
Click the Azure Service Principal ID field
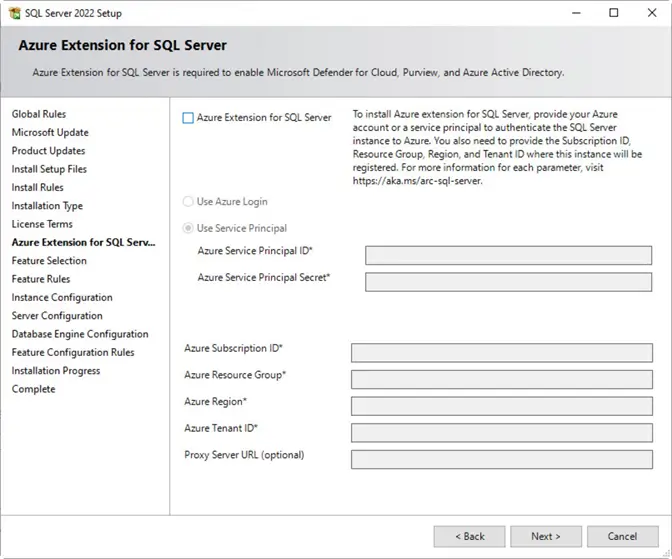[508, 255]
